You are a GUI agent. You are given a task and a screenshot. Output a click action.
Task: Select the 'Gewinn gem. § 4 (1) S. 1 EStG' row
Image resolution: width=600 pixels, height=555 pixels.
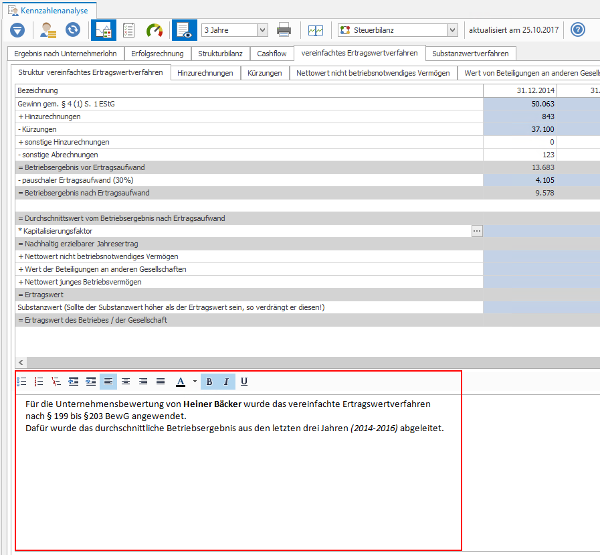pyautogui.click(x=249, y=104)
